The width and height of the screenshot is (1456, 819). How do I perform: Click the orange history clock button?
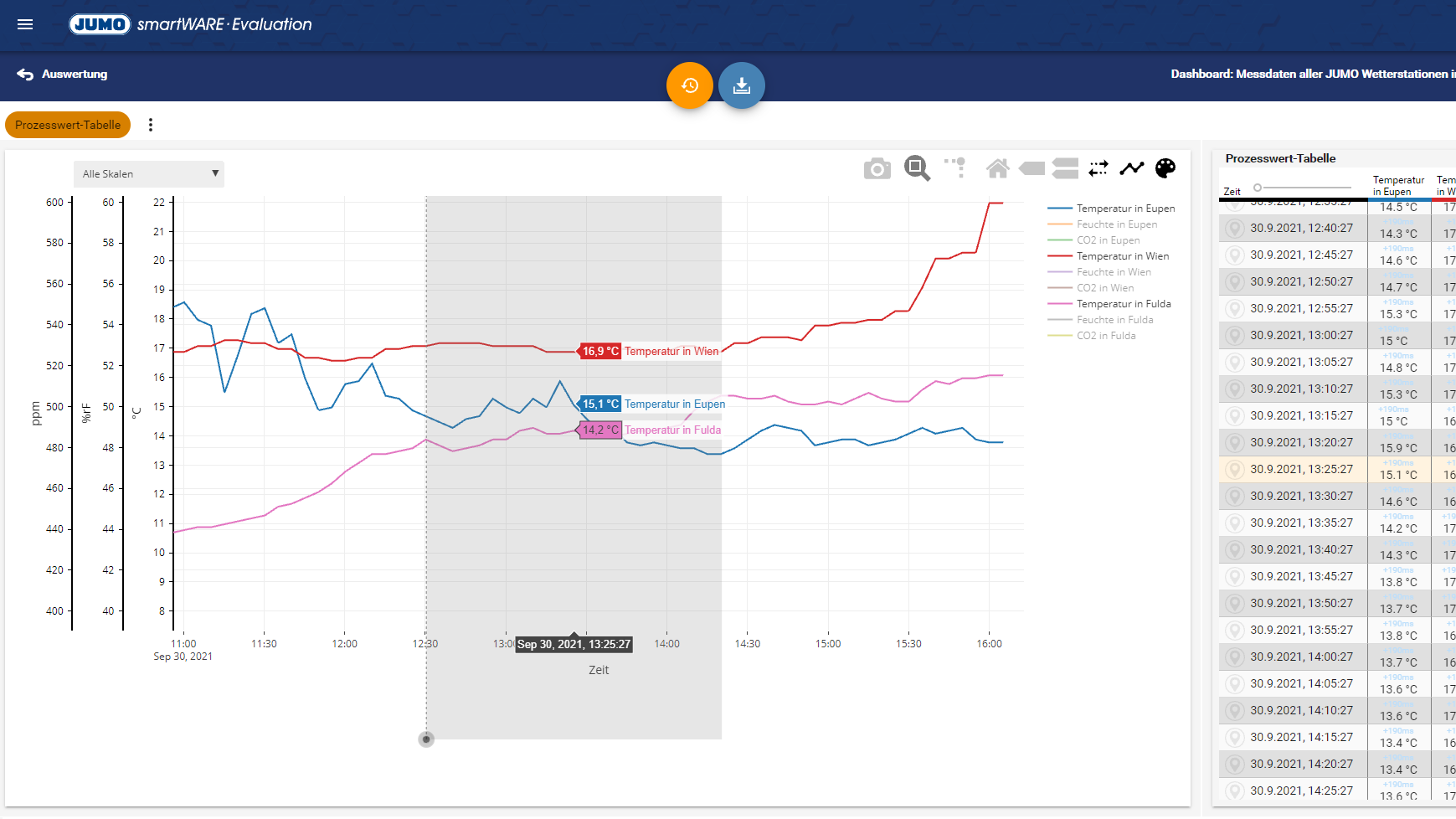point(689,85)
